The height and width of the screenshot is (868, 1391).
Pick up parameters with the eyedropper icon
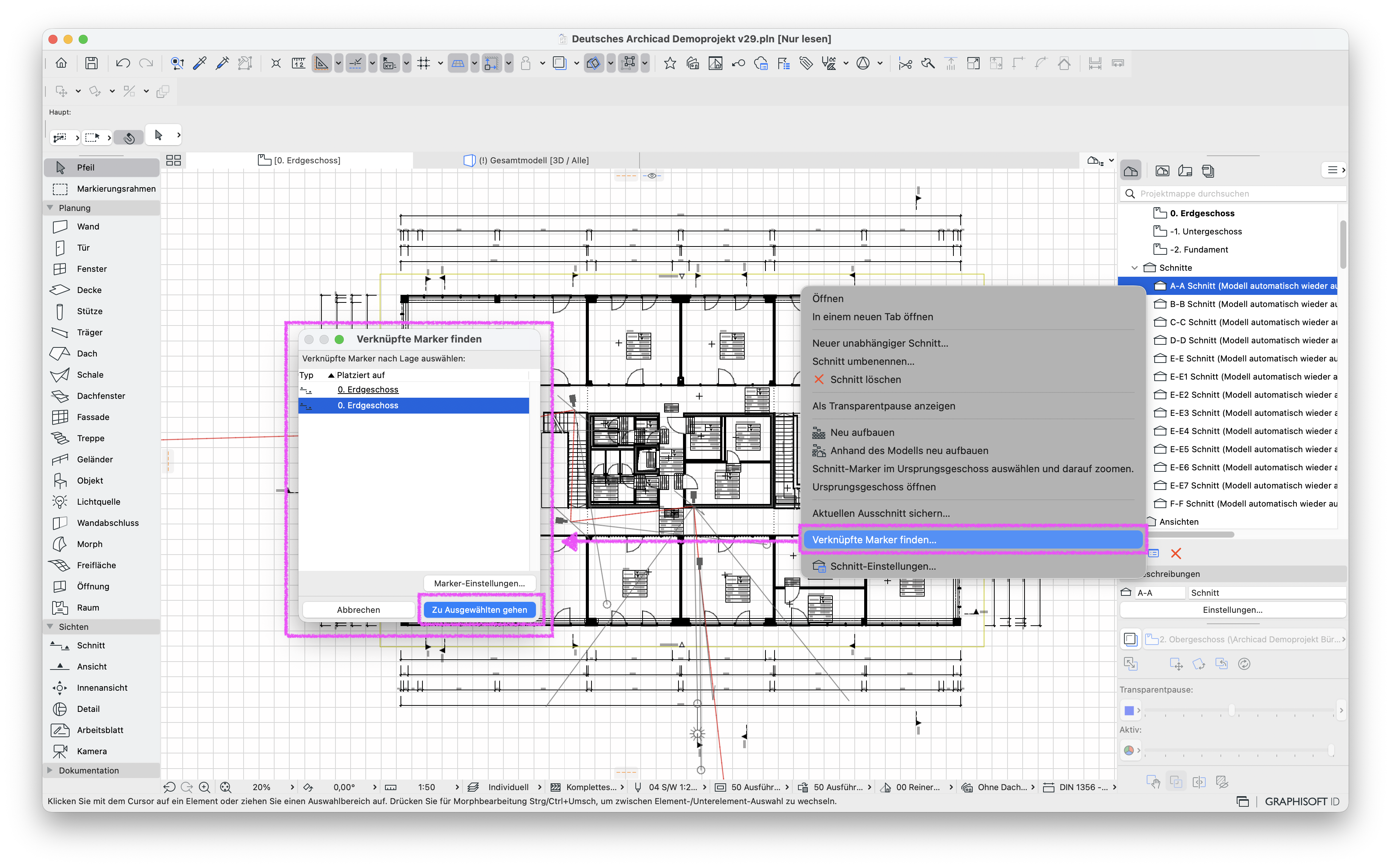(x=200, y=63)
